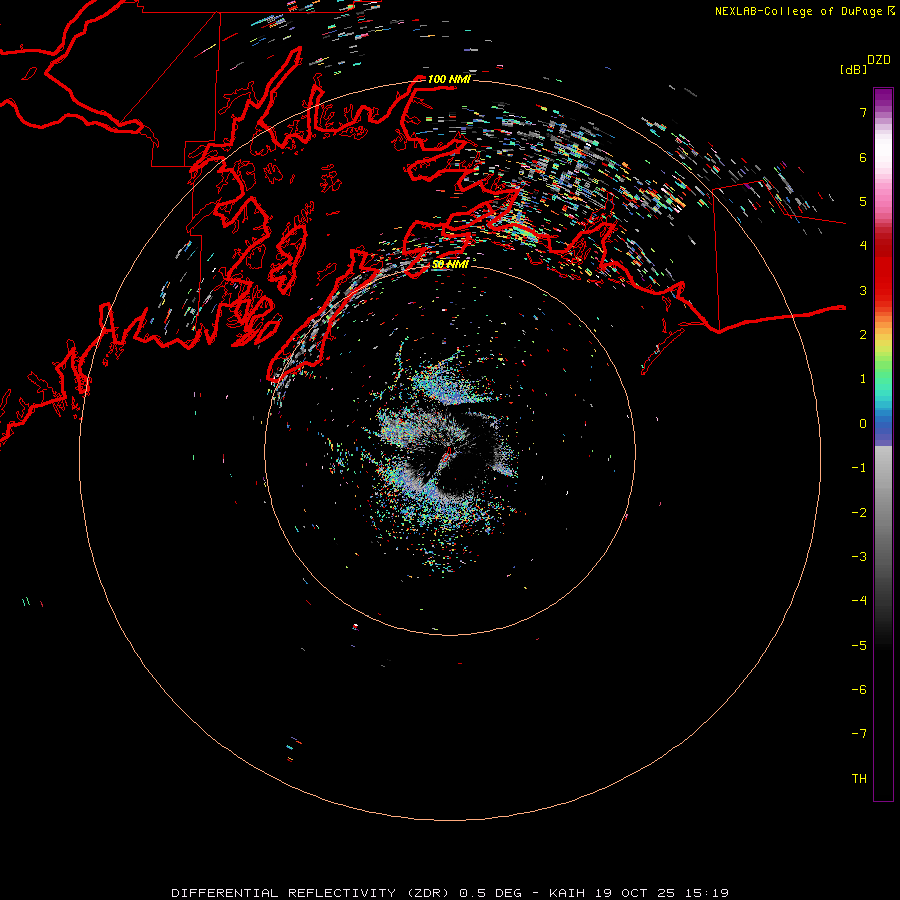This screenshot has width=900, height=900.
Task: Click the 5 value on colorbar
Action: click(863, 202)
